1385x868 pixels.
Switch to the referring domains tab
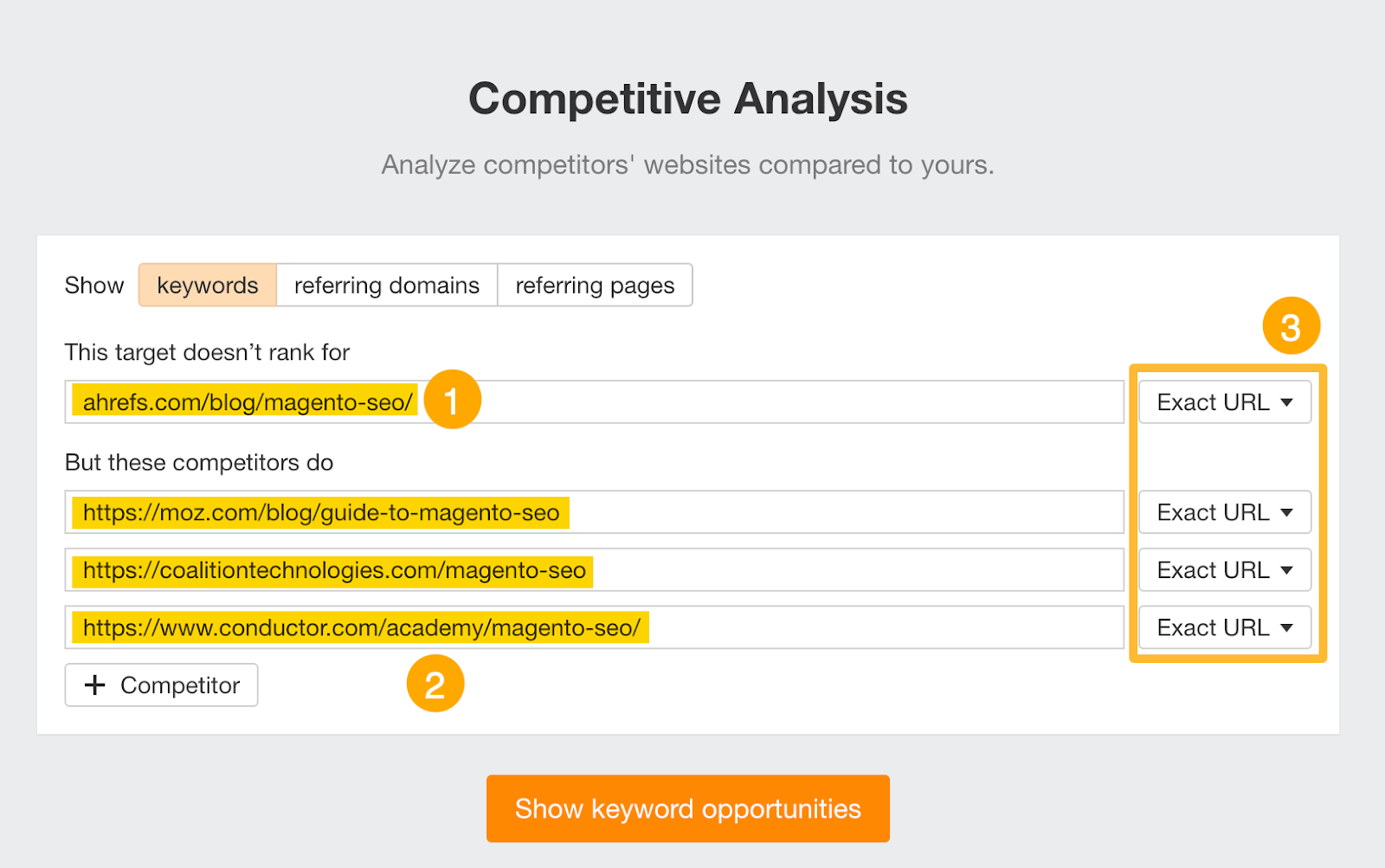[386, 285]
